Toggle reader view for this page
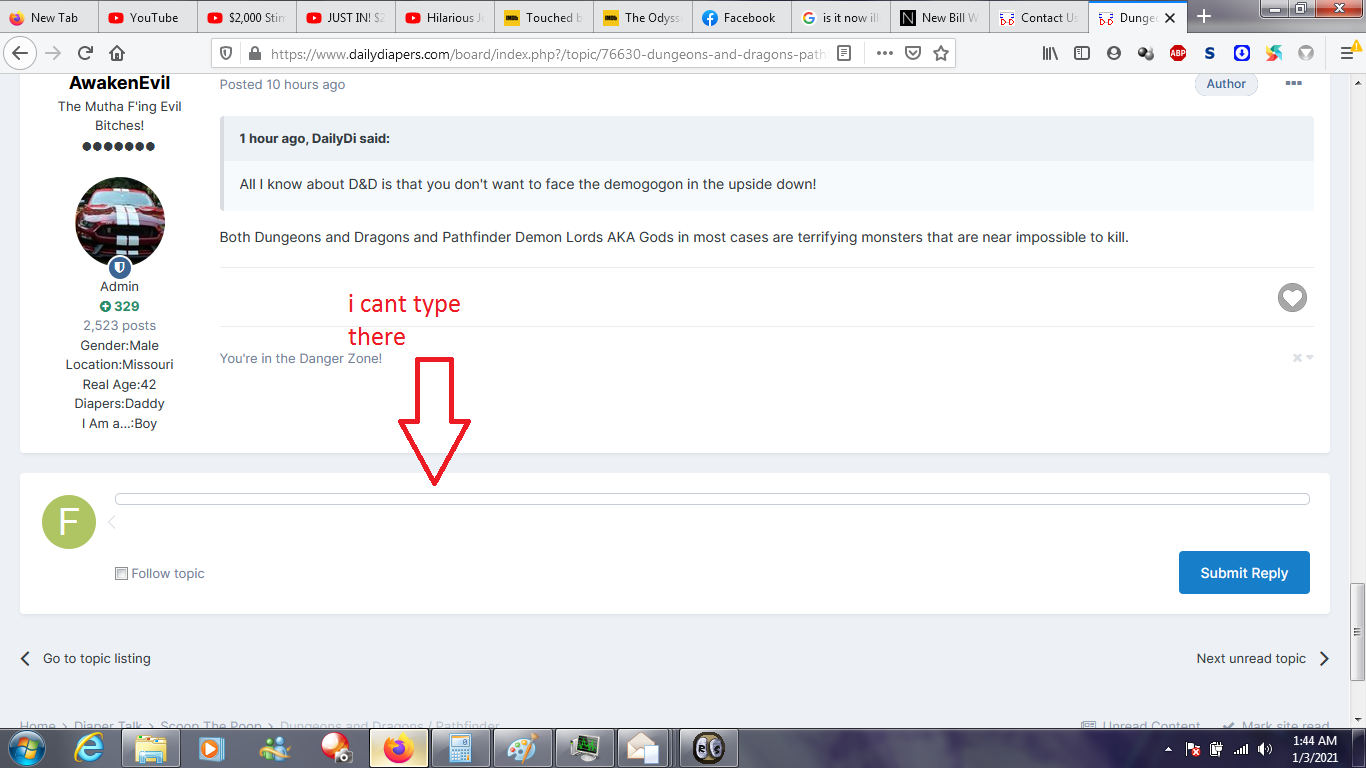This screenshot has height=768, width=1366. click(x=844, y=53)
